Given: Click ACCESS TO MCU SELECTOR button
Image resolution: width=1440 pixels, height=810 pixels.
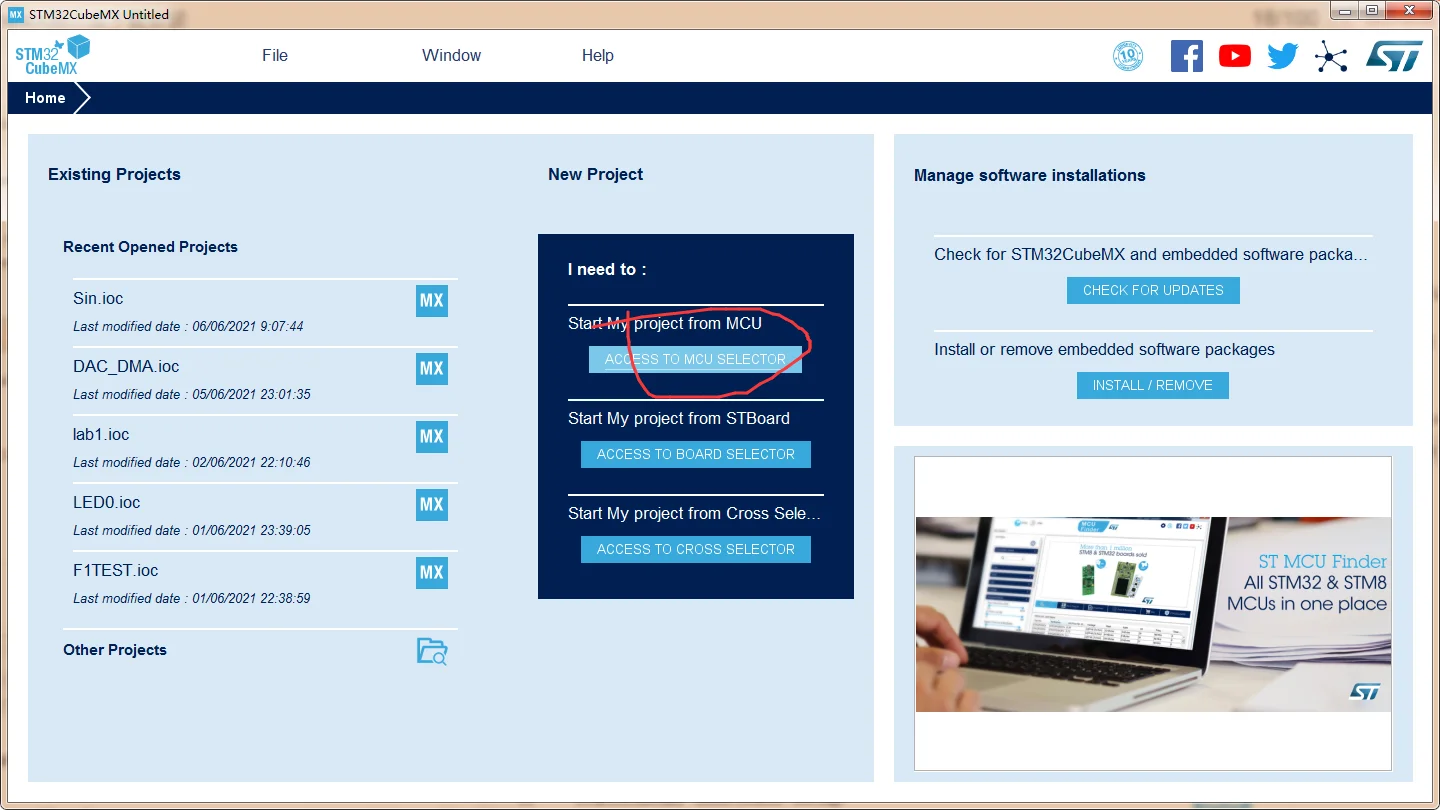Looking at the screenshot, I should (695, 359).
